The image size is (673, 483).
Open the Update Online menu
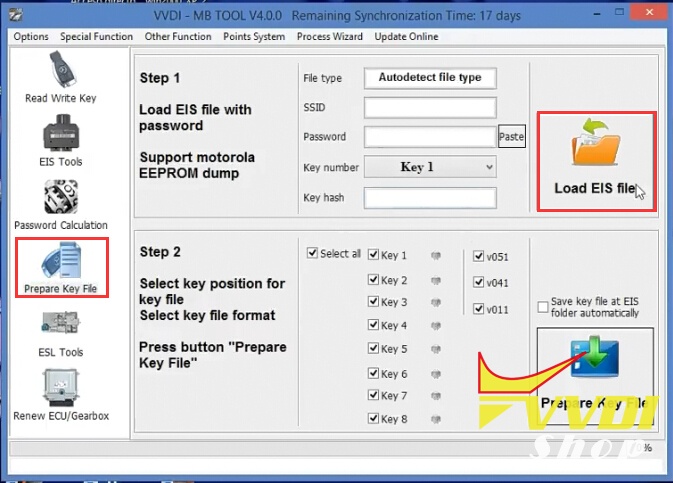click(406, 36)
